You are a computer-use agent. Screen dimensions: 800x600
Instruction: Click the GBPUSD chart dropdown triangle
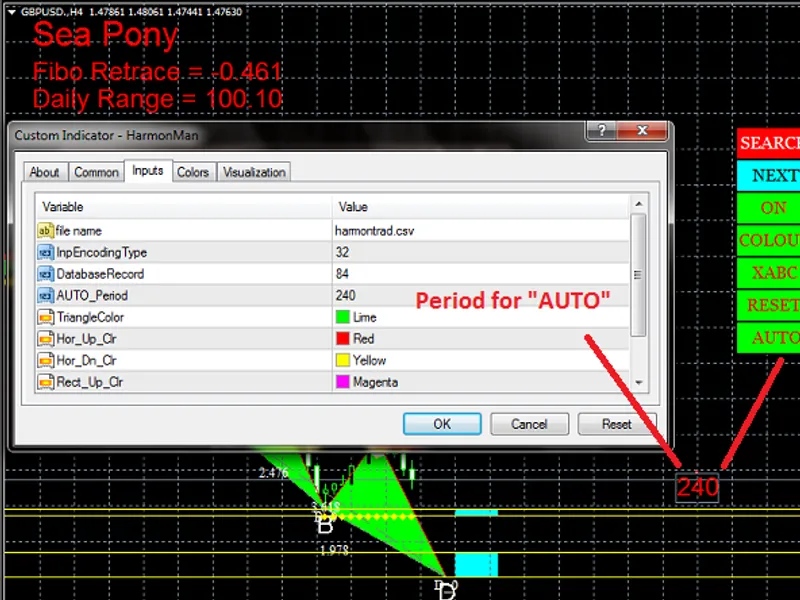coord(11,12)
